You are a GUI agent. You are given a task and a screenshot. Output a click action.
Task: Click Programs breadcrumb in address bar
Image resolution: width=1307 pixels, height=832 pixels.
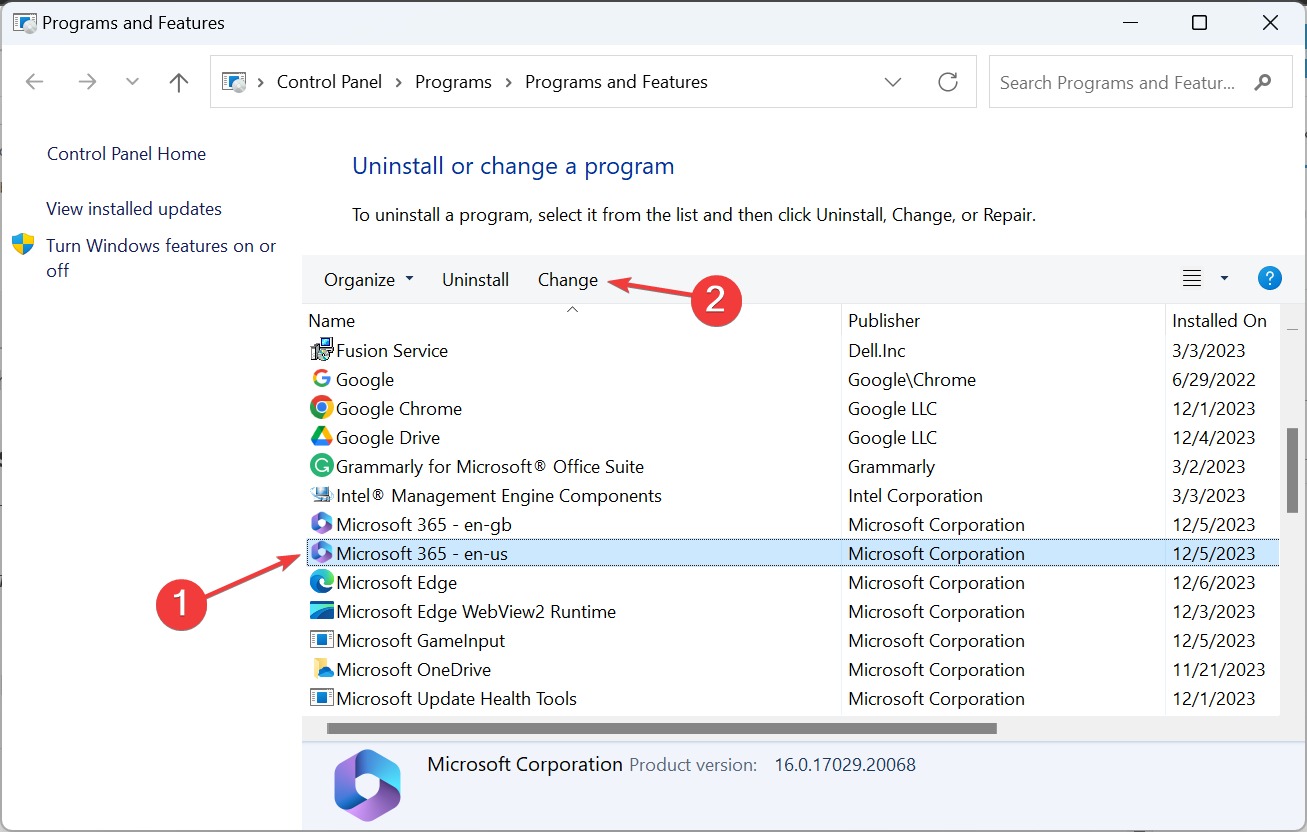pyautogui.click(x=453, y=82)
